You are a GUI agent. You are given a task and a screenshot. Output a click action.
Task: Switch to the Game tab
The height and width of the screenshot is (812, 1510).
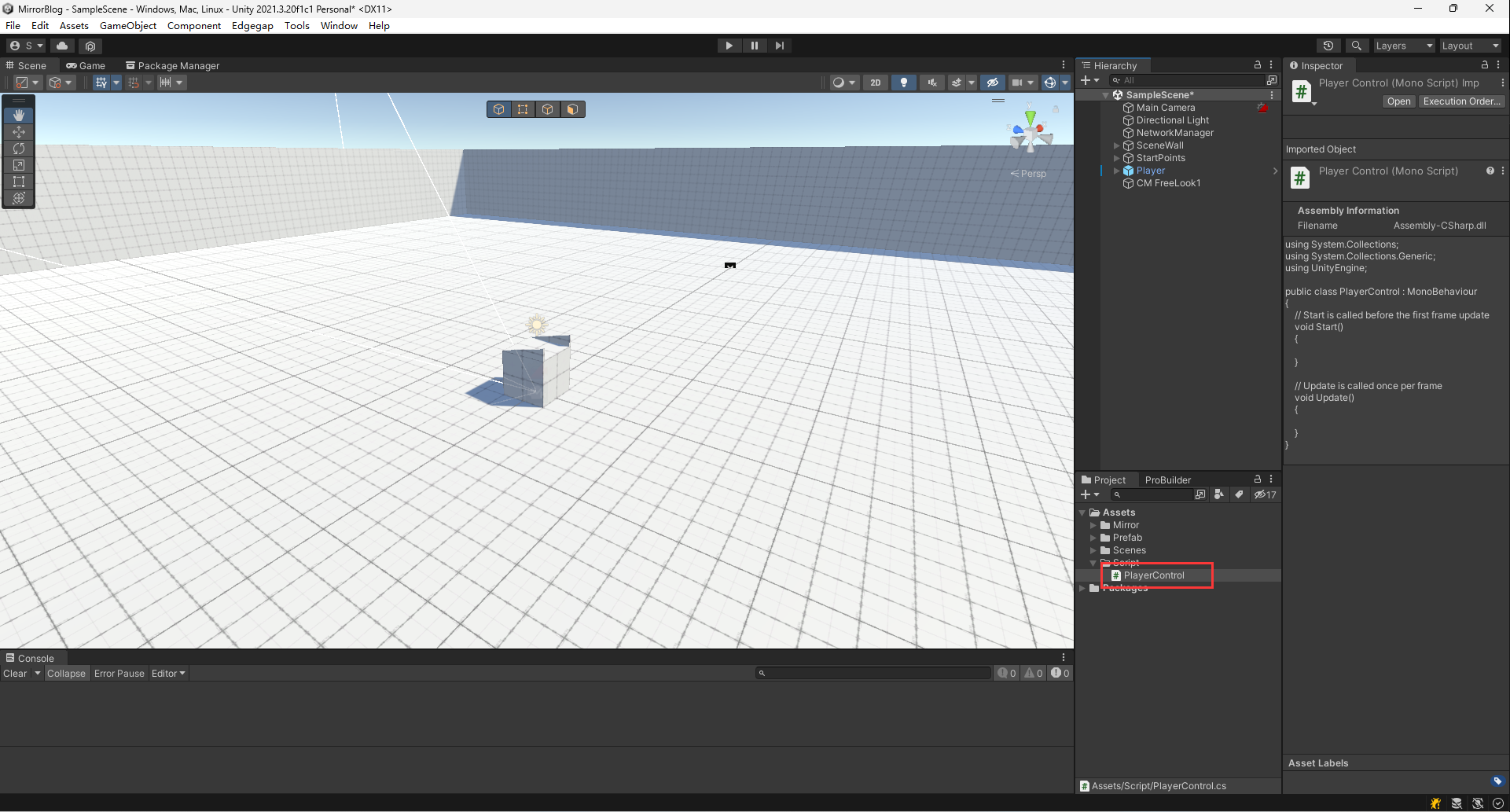86,66
